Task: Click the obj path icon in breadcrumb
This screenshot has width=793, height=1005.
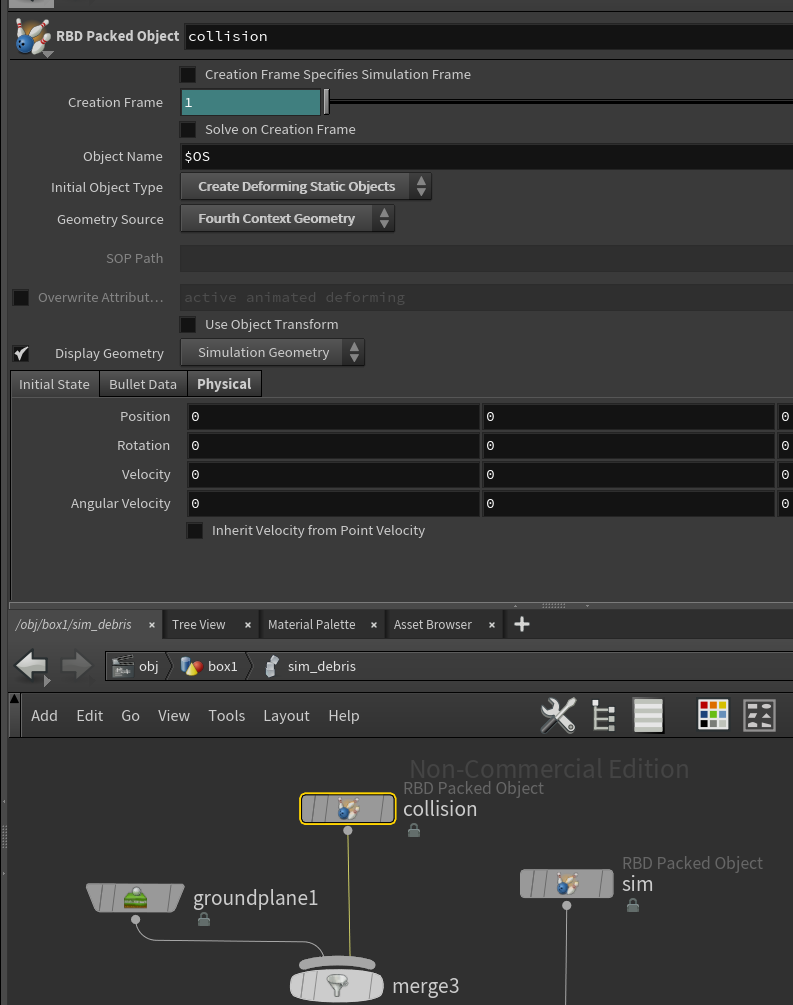Action: tap(122, 666)
